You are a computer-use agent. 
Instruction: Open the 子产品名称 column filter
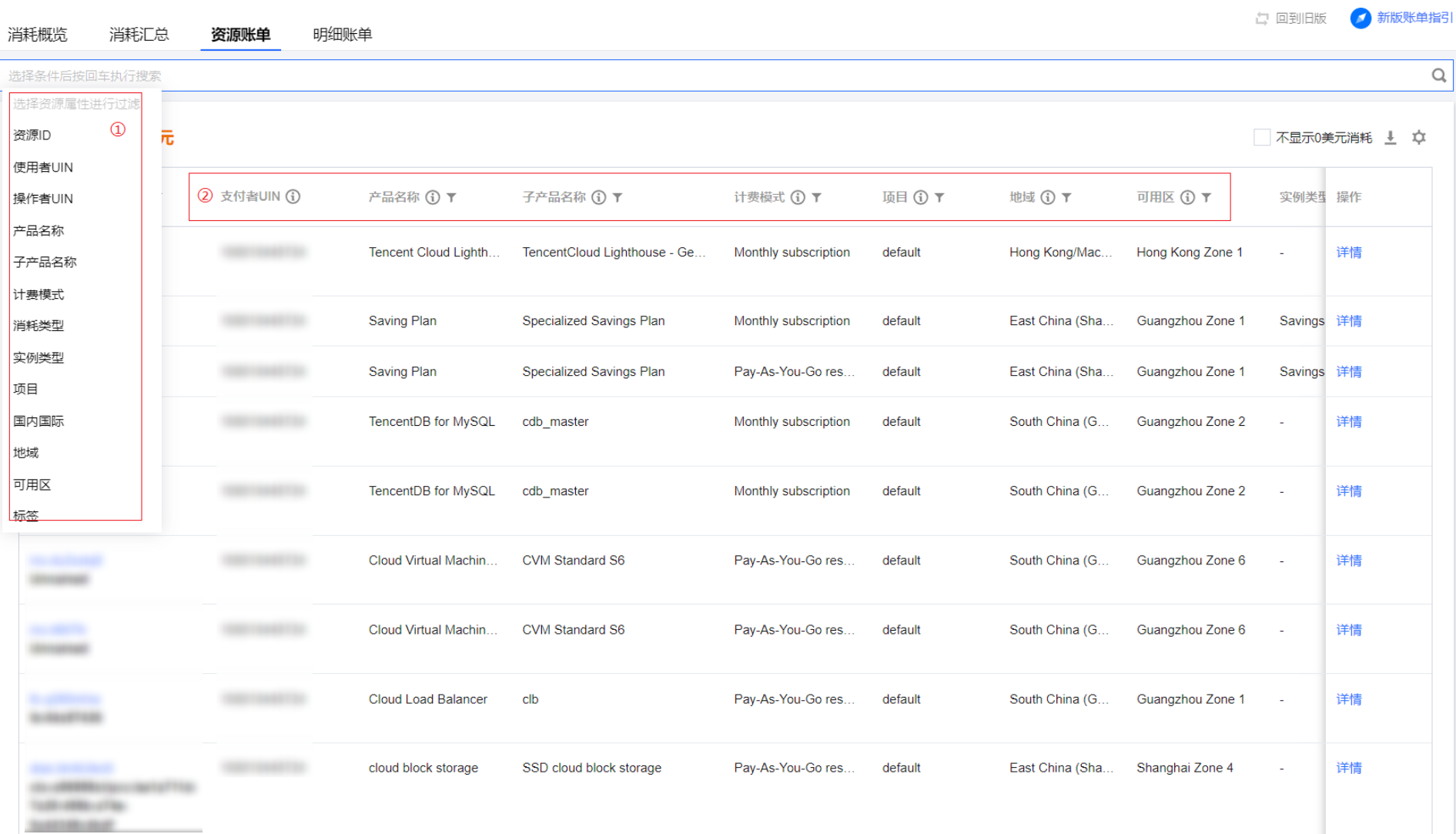[x=618, y=198]
